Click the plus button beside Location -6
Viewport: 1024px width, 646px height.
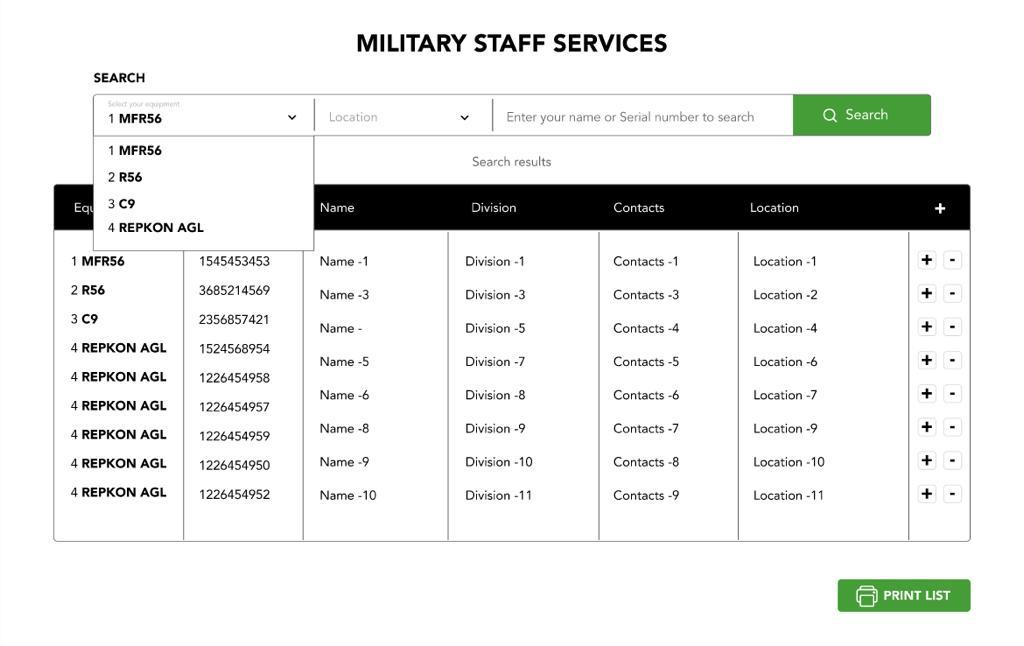click(927, 360)
